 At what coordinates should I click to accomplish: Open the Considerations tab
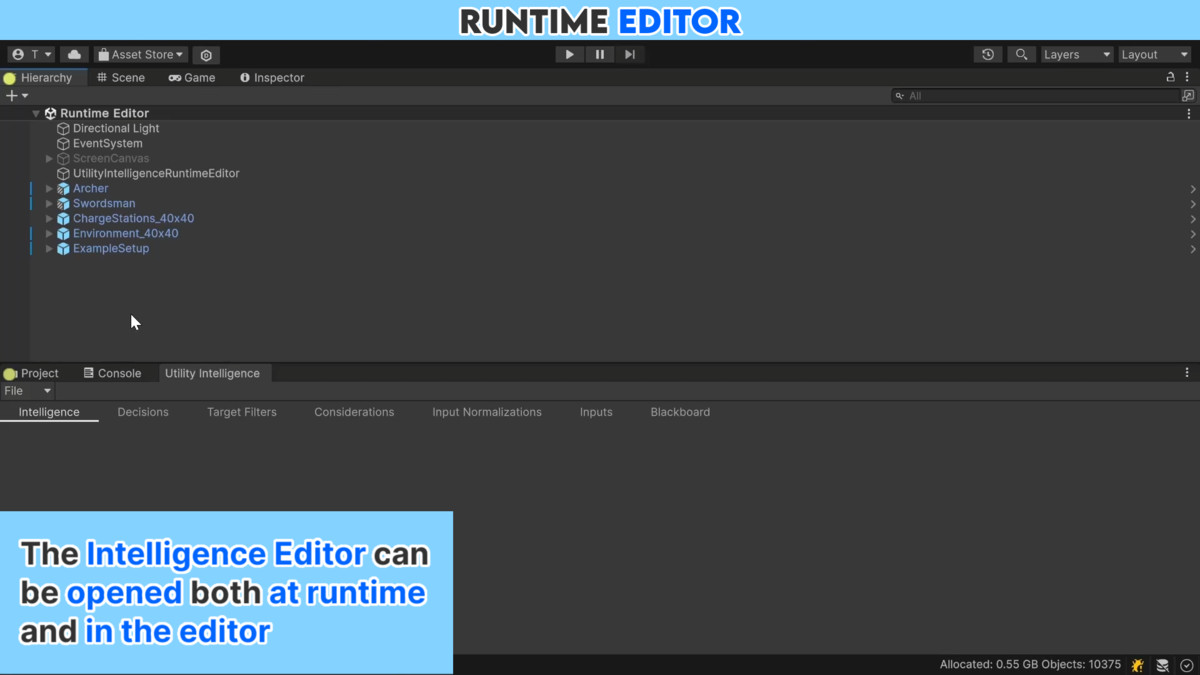coord(354,412)
